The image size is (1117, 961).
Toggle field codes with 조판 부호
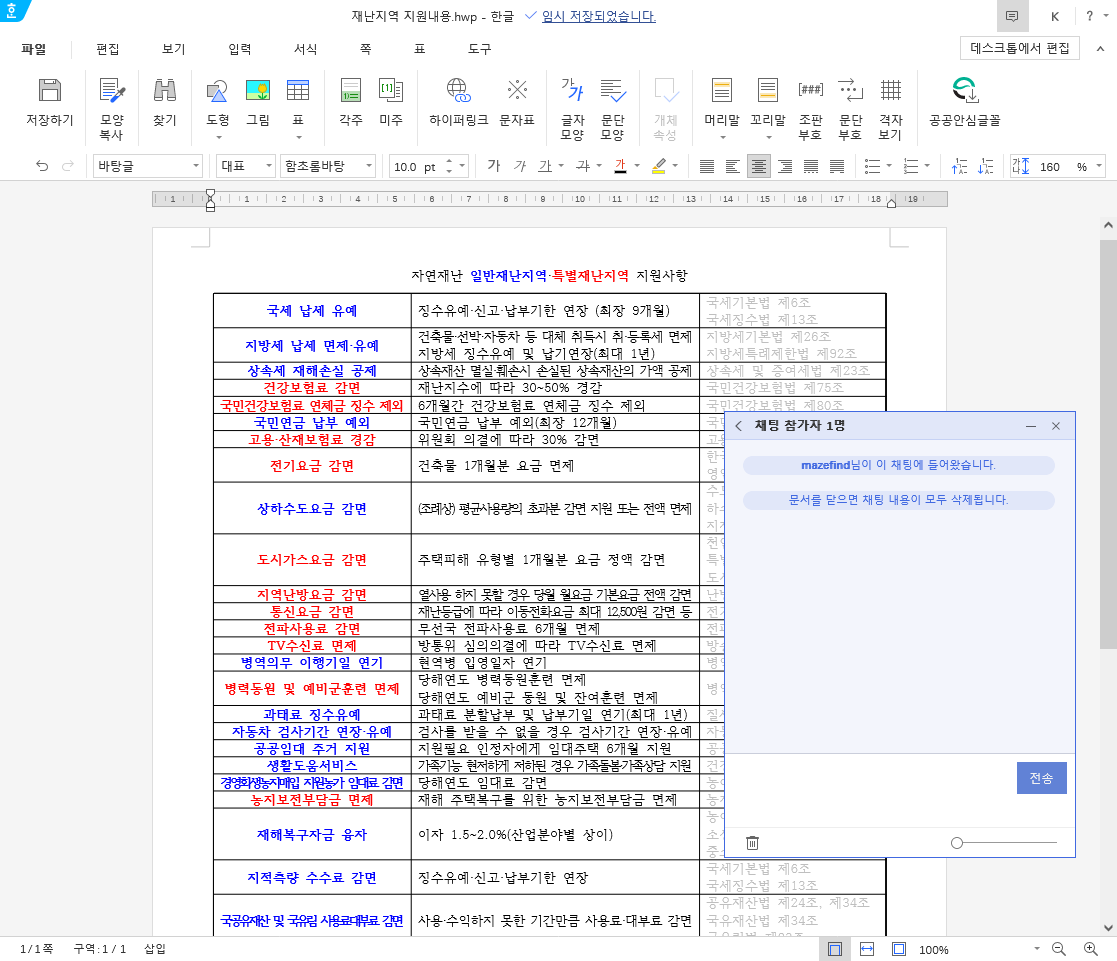(811, 91)
